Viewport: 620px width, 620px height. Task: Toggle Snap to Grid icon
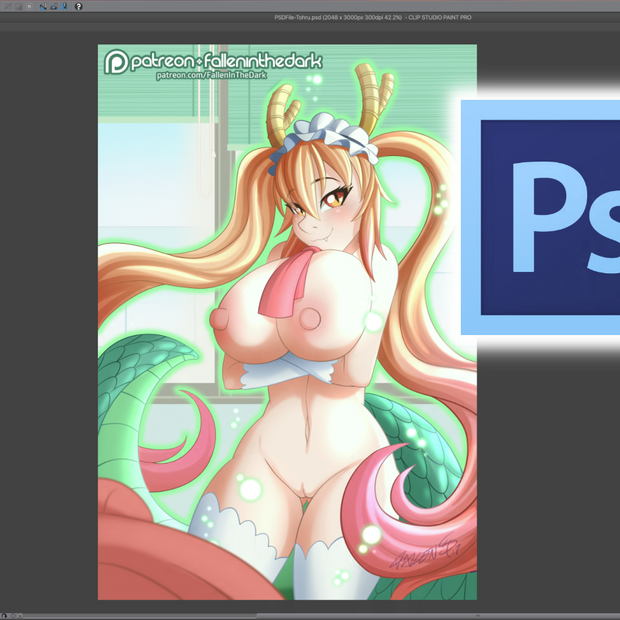tap(65, 6)
